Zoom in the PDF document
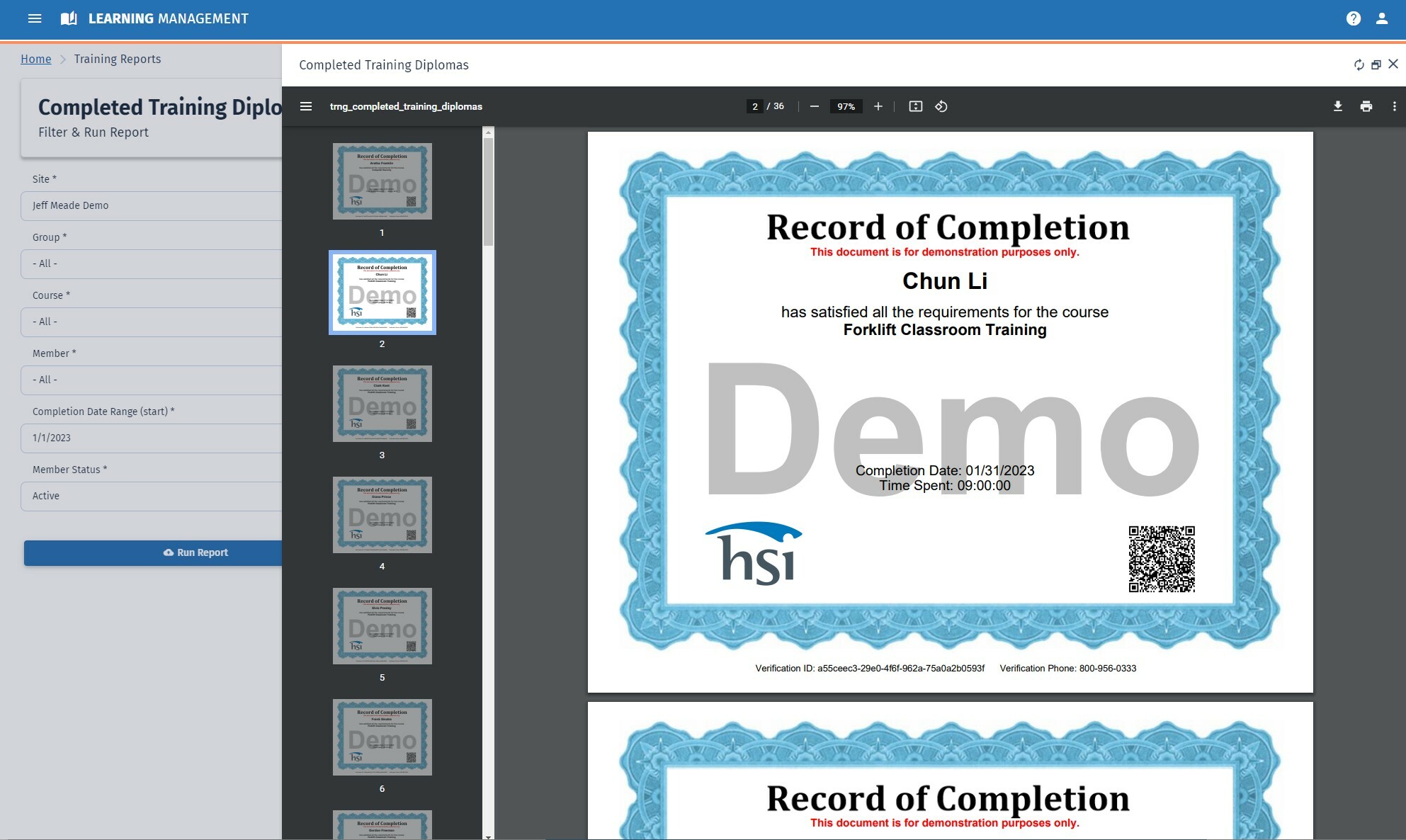The image size is (1406, 840). [x=878, y=106]
